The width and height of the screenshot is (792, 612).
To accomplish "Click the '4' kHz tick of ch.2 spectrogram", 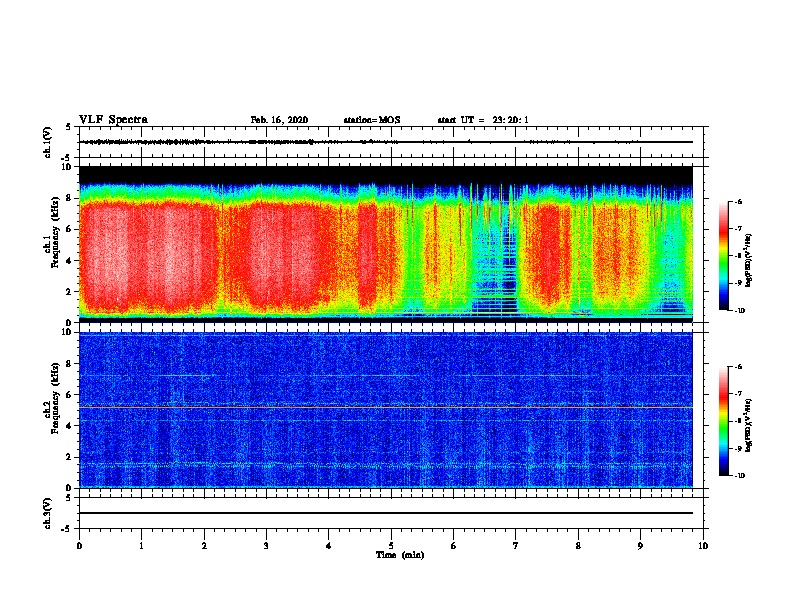I will 70,426.
